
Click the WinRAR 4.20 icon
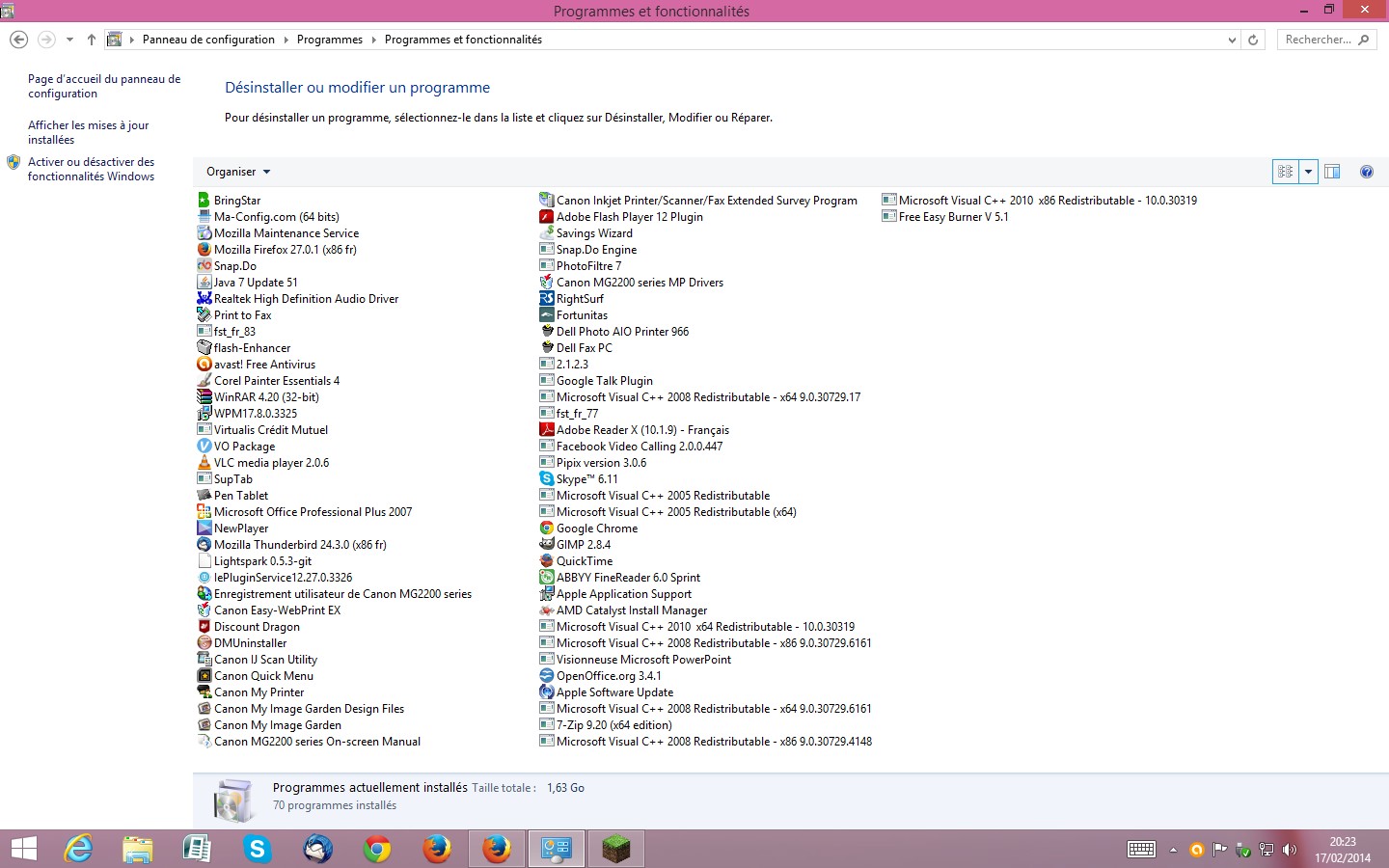coord(204,397)
